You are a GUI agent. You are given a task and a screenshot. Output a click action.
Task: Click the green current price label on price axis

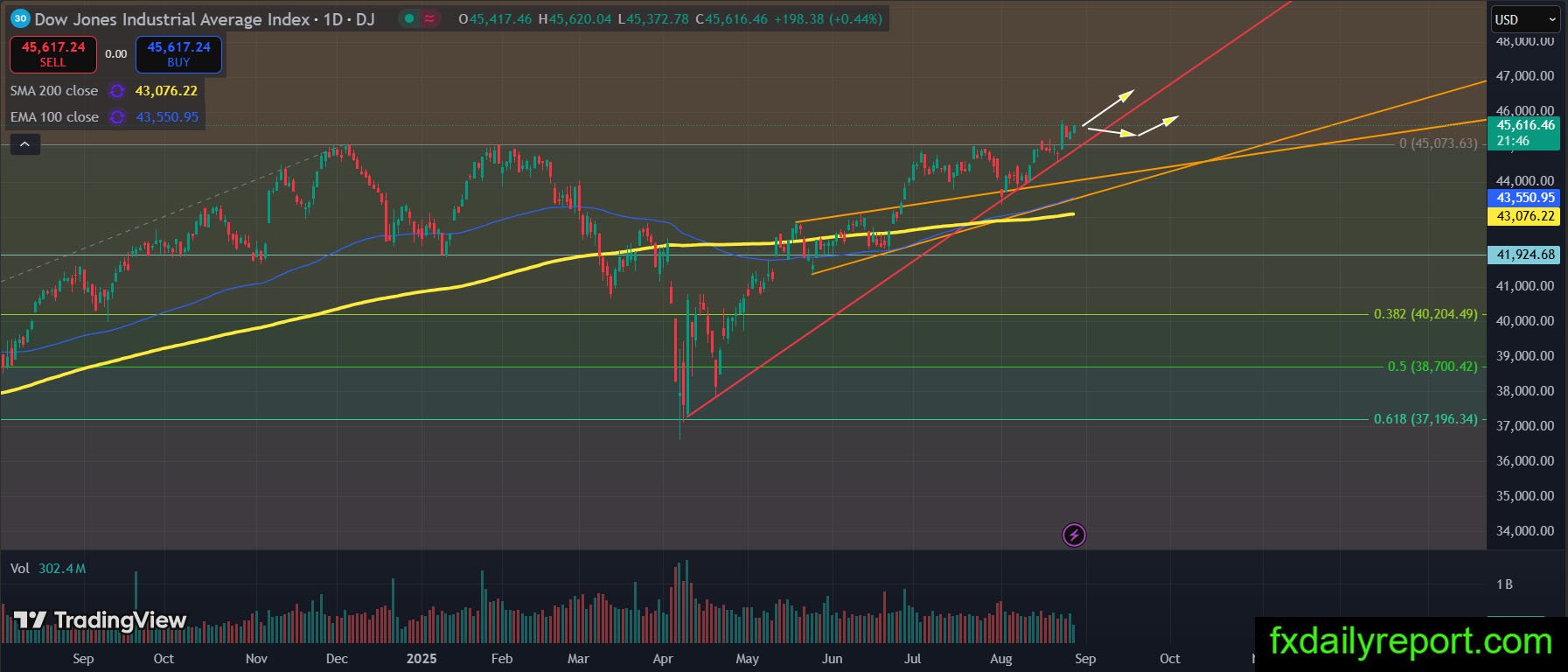pyautogui.click(x=1525, y=133)
